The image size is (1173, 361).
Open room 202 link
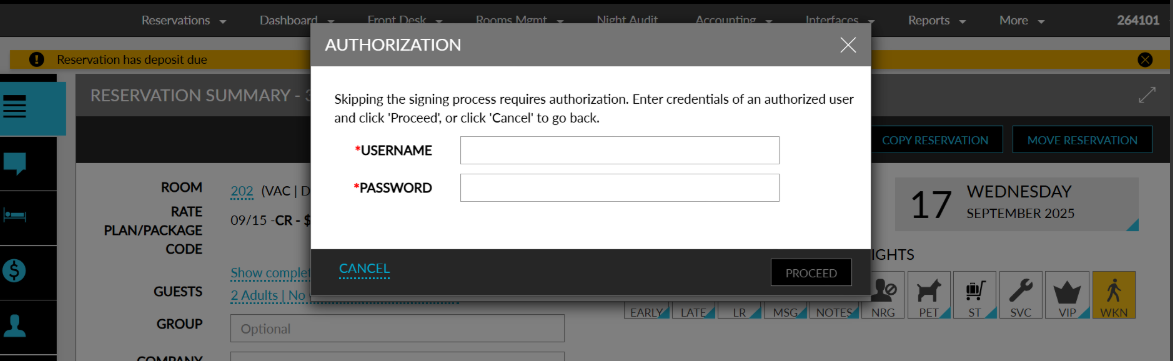(242, 191)
